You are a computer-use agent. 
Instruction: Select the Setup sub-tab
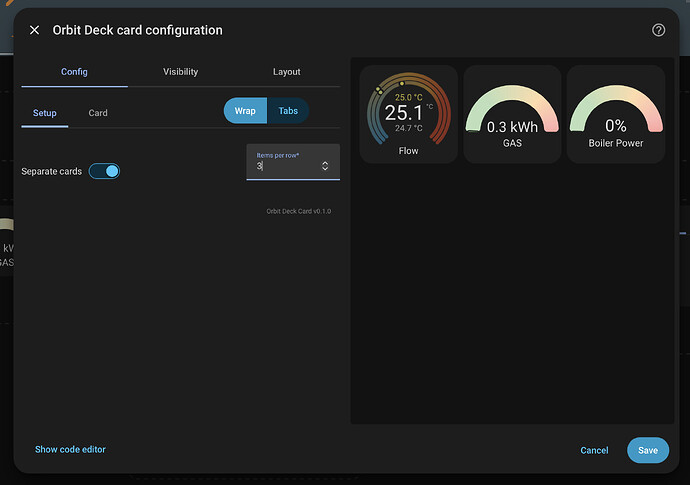(44, 113)
